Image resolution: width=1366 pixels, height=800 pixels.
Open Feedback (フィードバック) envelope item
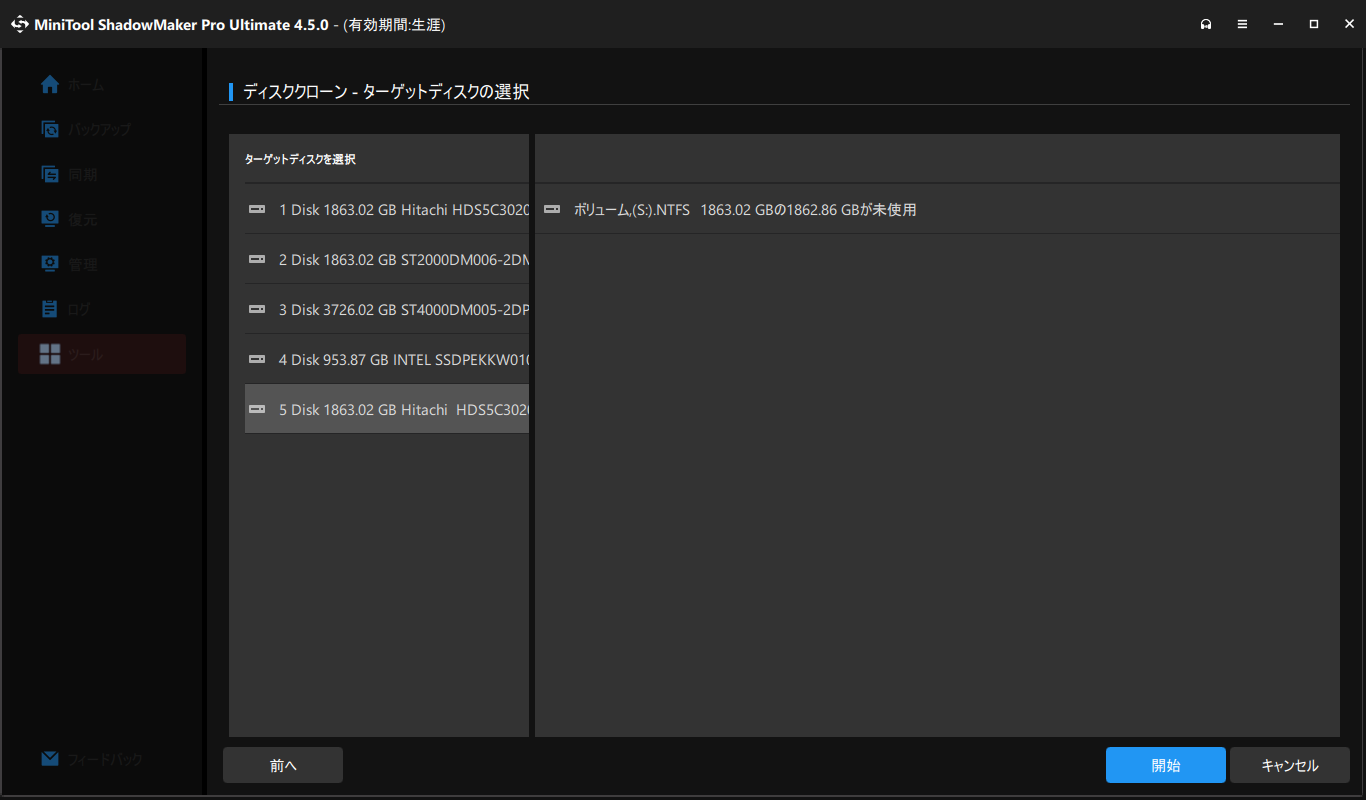point(92,759)
